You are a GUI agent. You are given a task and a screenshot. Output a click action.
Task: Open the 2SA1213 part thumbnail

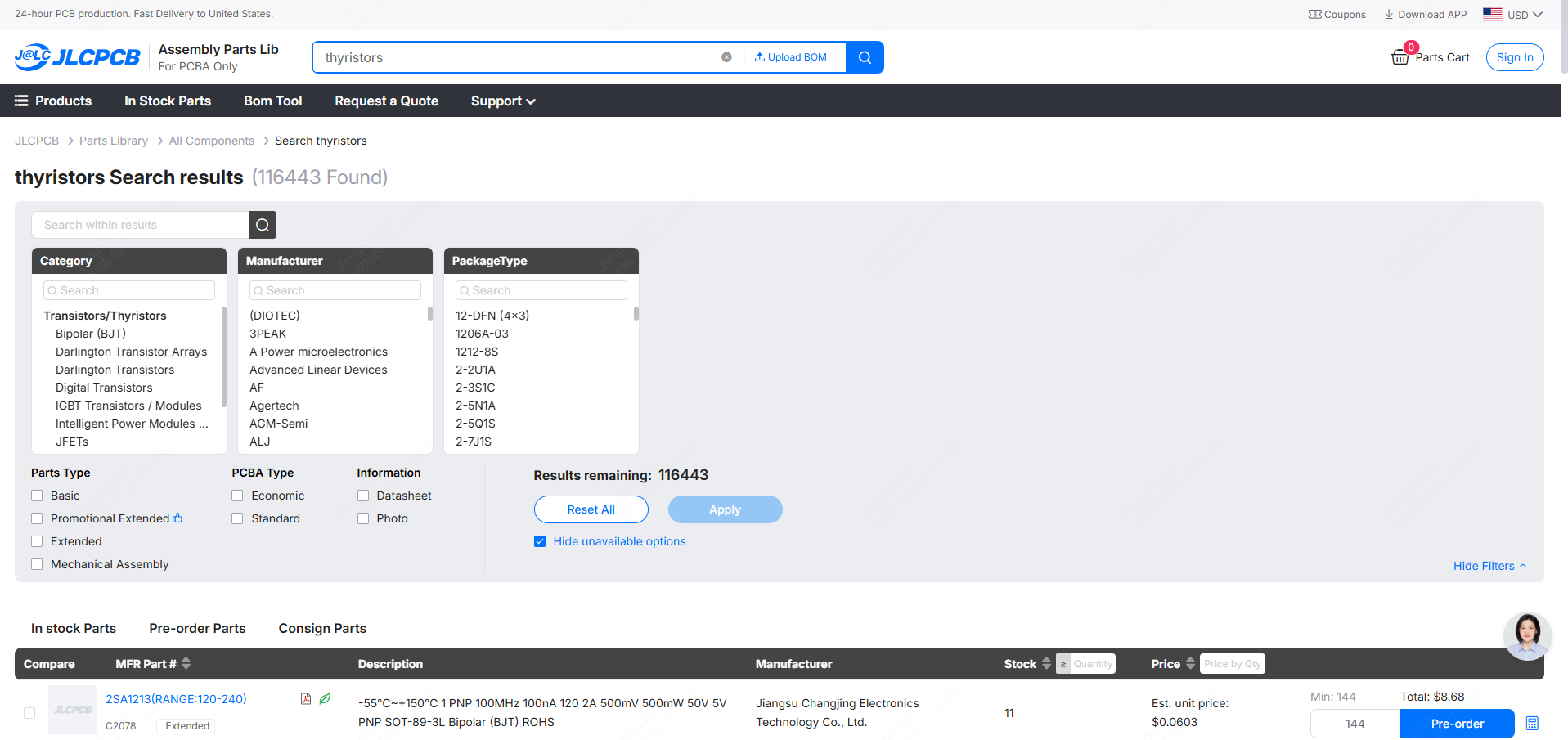(x=73, y=710)
